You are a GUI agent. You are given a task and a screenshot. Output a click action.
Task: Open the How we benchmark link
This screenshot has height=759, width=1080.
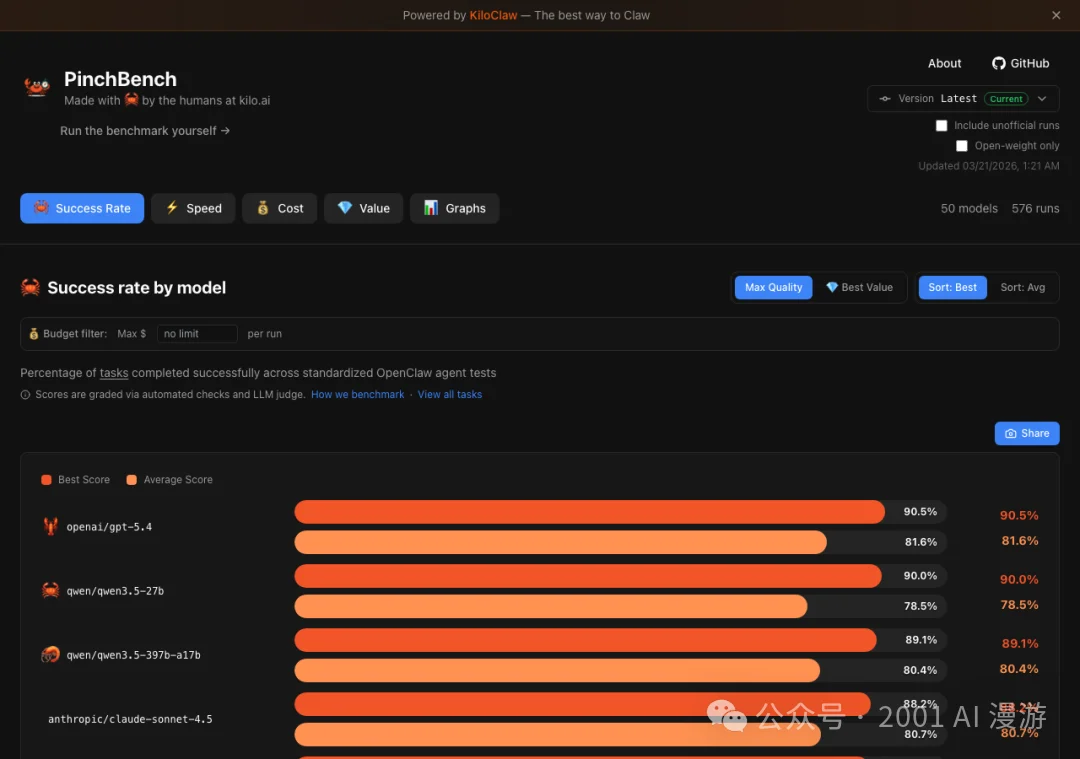coord(357,395)
